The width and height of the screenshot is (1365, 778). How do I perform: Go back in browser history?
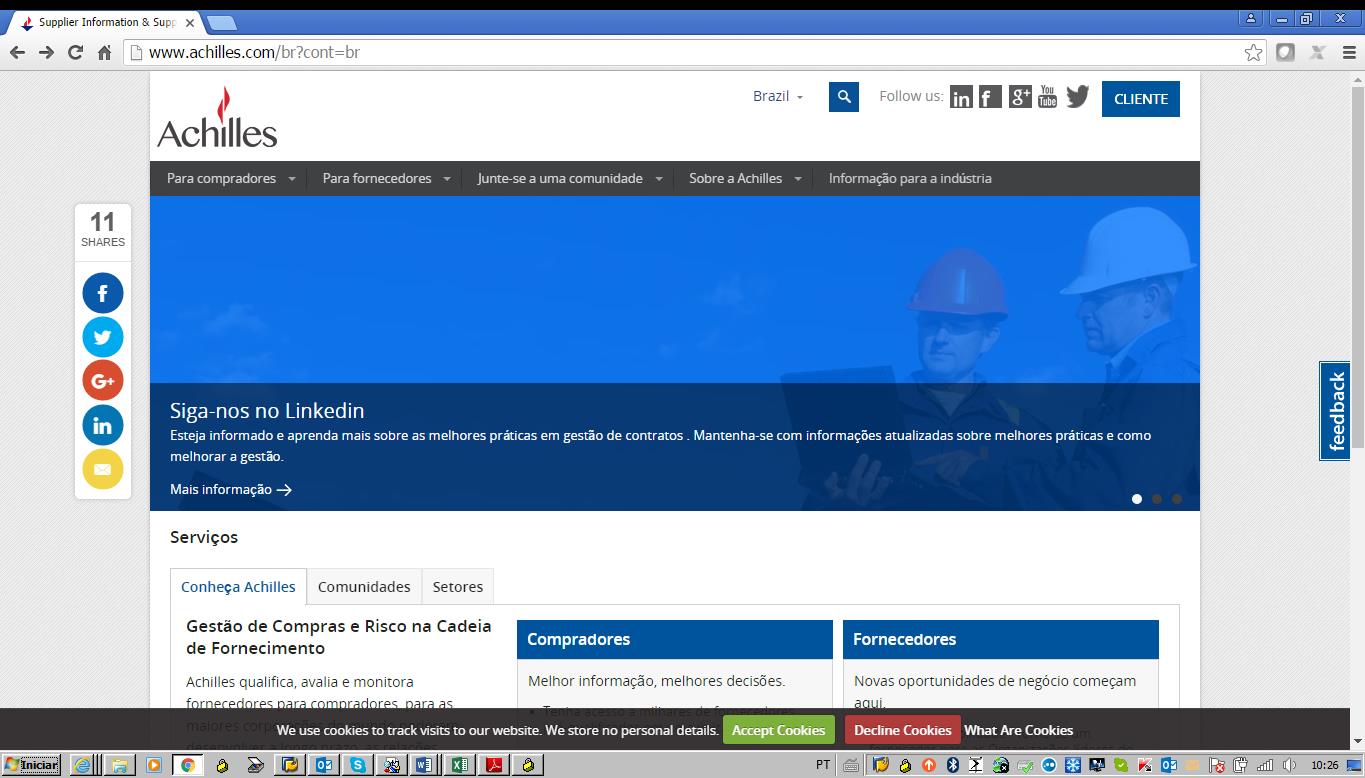click(17, 52)
